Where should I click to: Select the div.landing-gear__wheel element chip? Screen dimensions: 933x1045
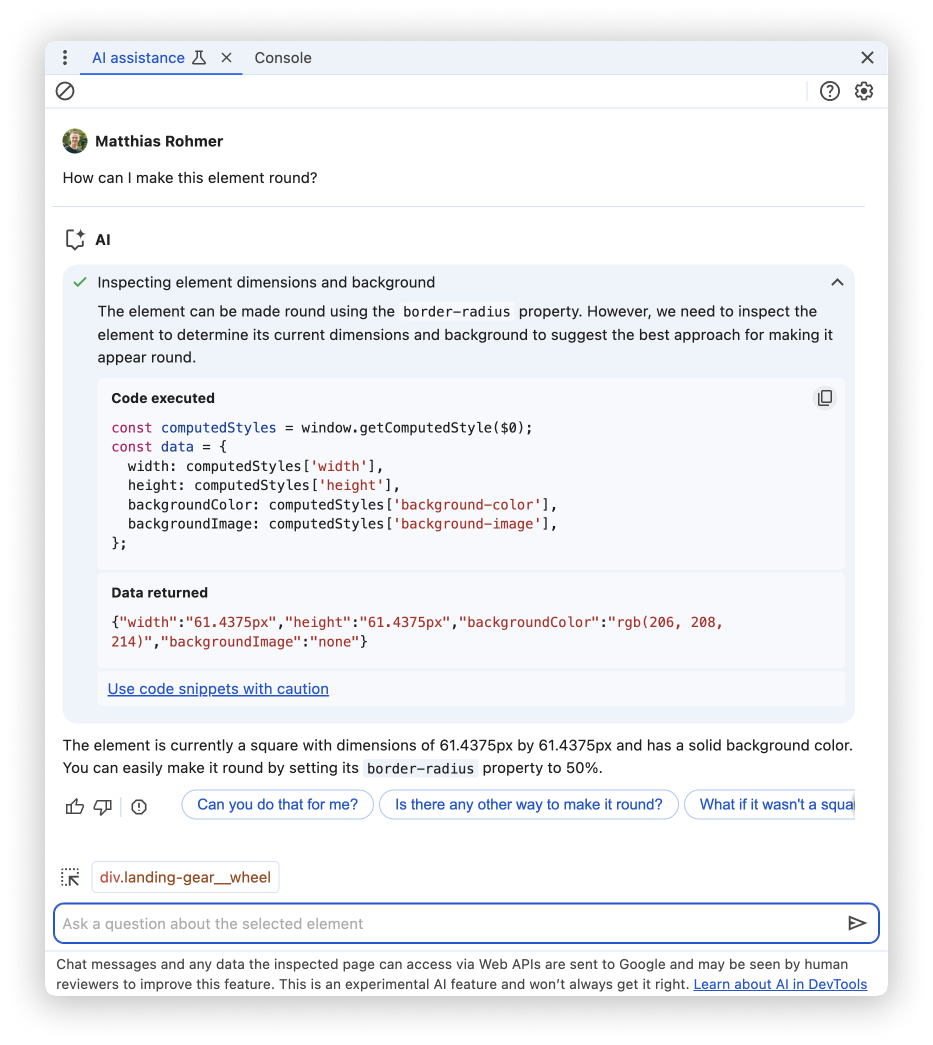point(185,877)
